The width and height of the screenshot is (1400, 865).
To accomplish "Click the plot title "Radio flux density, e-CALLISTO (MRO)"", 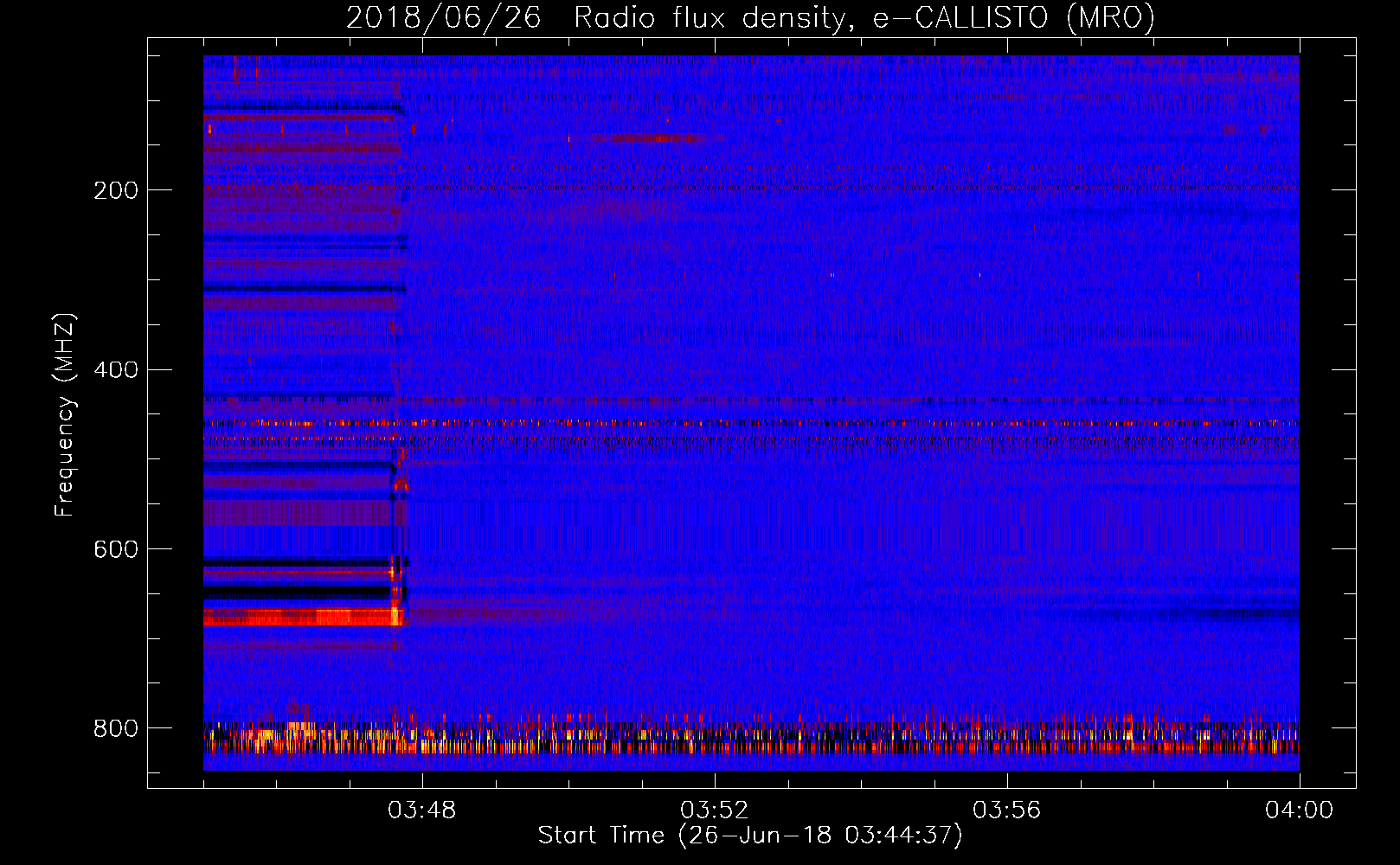I will point(864,17).
